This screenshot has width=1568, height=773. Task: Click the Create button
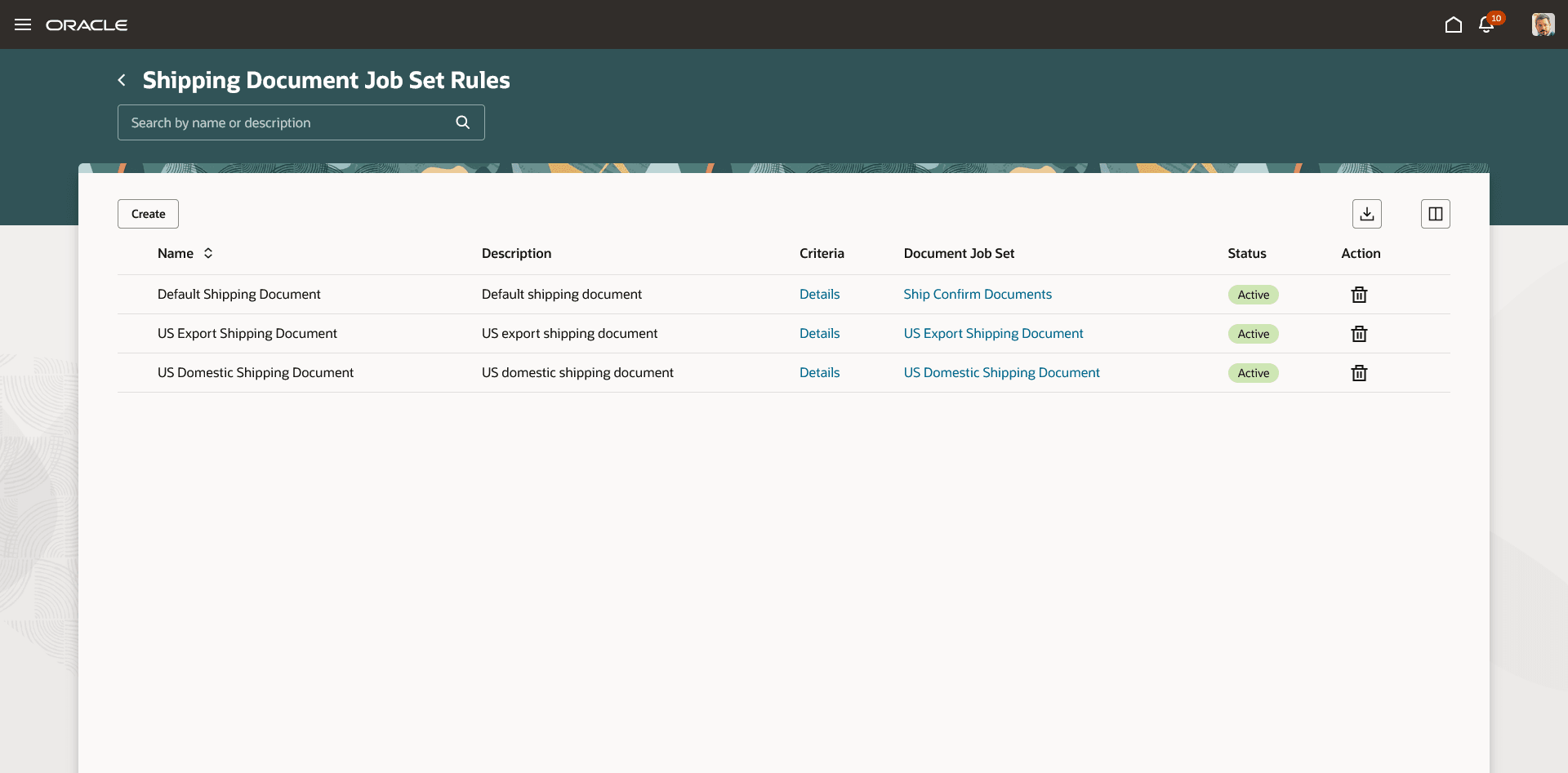pos(147,213)
